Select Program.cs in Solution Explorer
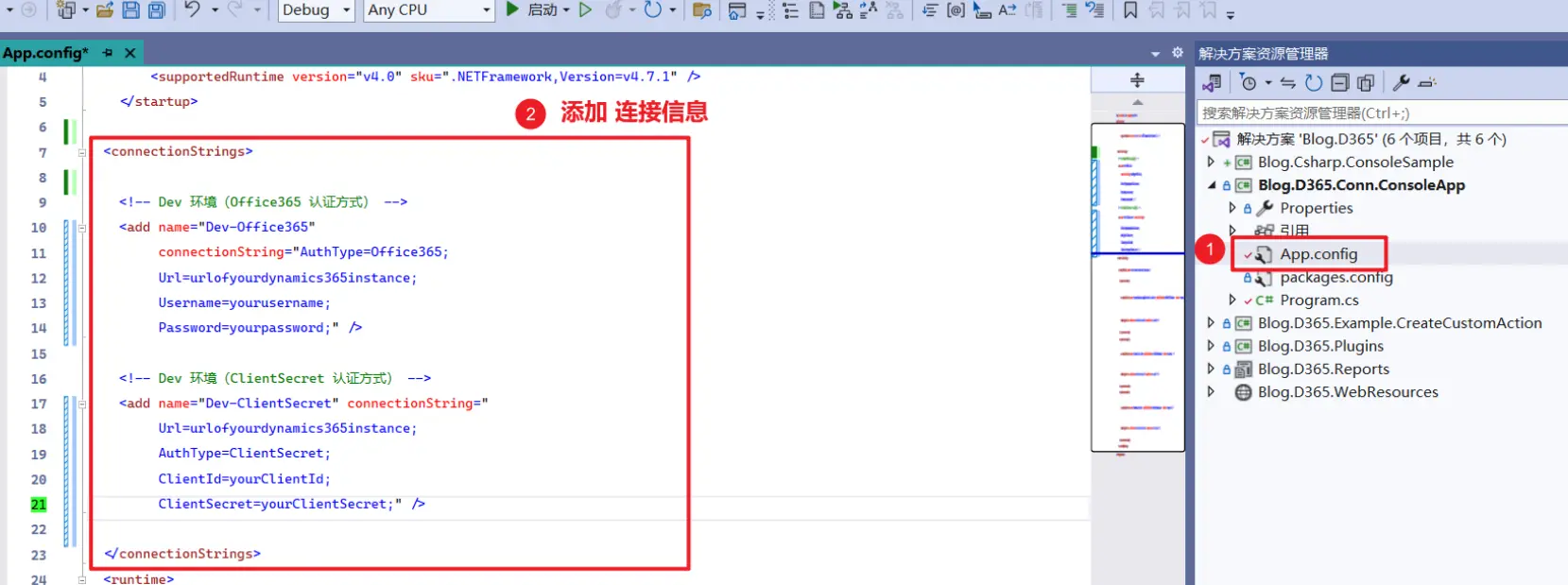The image size is (1568, 585). pyautogui.click(x=1319, y=300)
